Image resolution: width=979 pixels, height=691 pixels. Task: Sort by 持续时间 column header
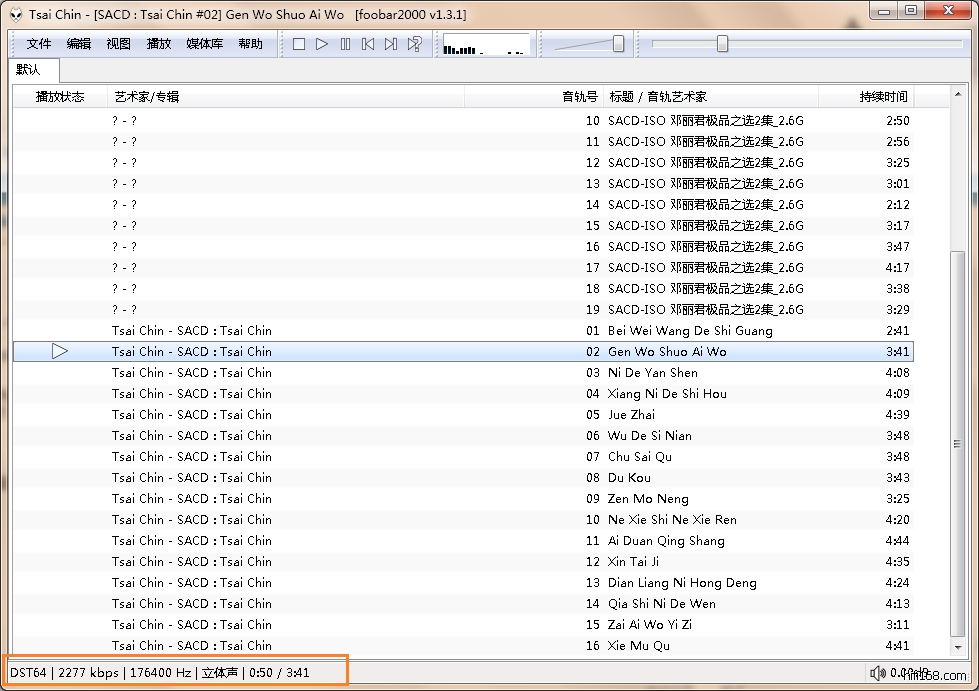883,97
